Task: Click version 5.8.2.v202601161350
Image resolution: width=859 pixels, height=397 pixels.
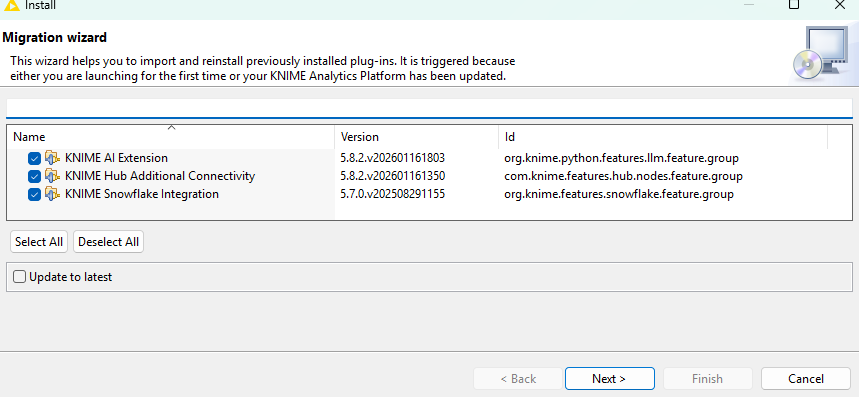Action: [392, 176]
